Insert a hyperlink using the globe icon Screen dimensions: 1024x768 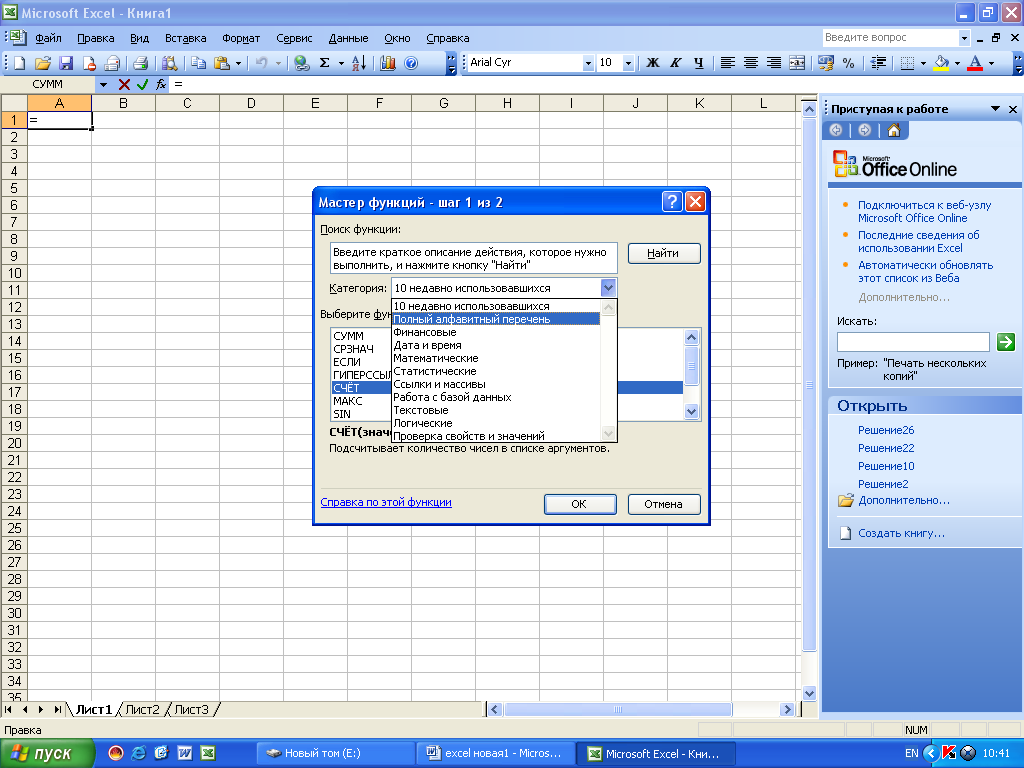[301, 63]
